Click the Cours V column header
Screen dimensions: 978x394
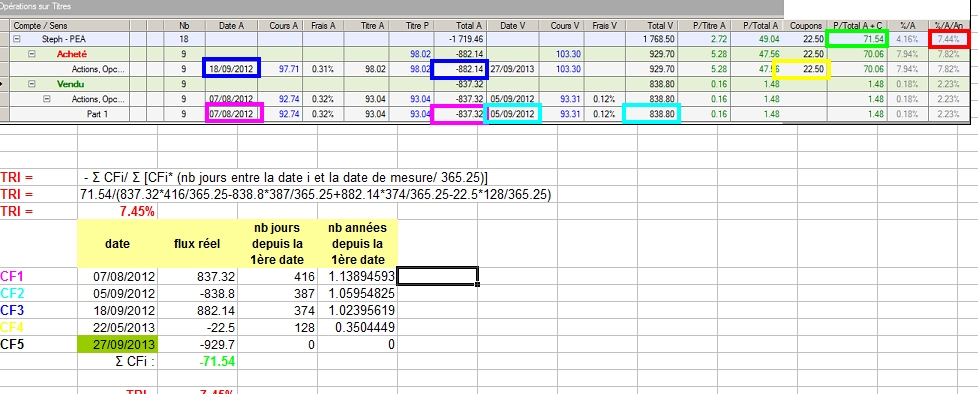point(561,25)
